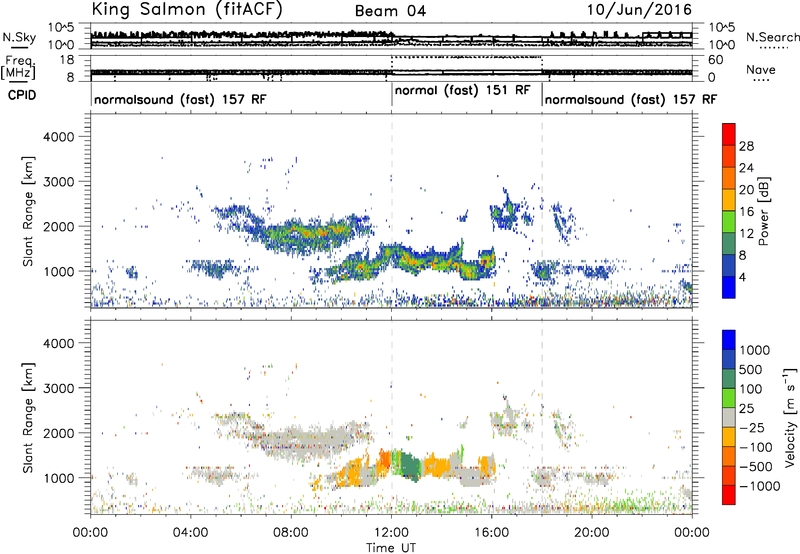The height and width of the screenshot is (554, 800).
Task: Click the '12:00' time axis tick label
Action: click(x=392, y=533)
